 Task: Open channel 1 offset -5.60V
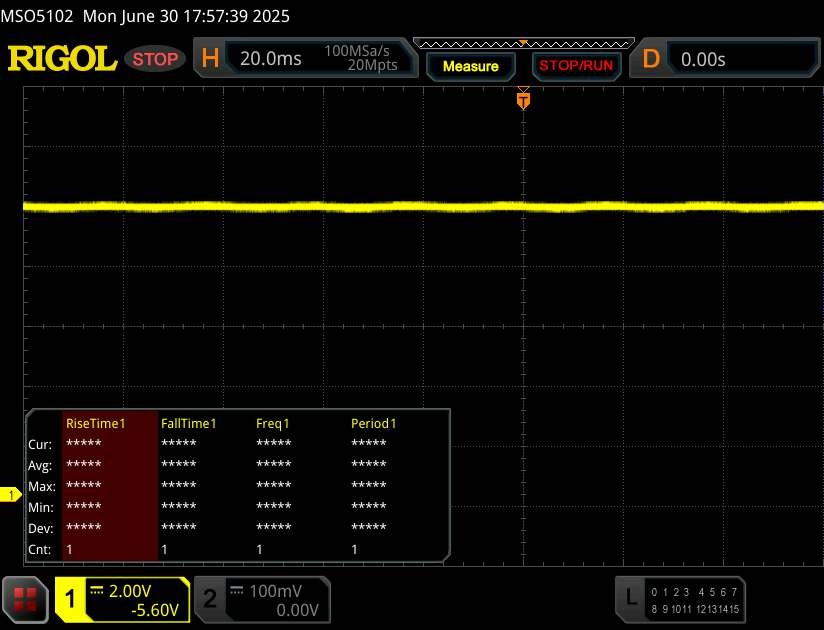[155, 610]
